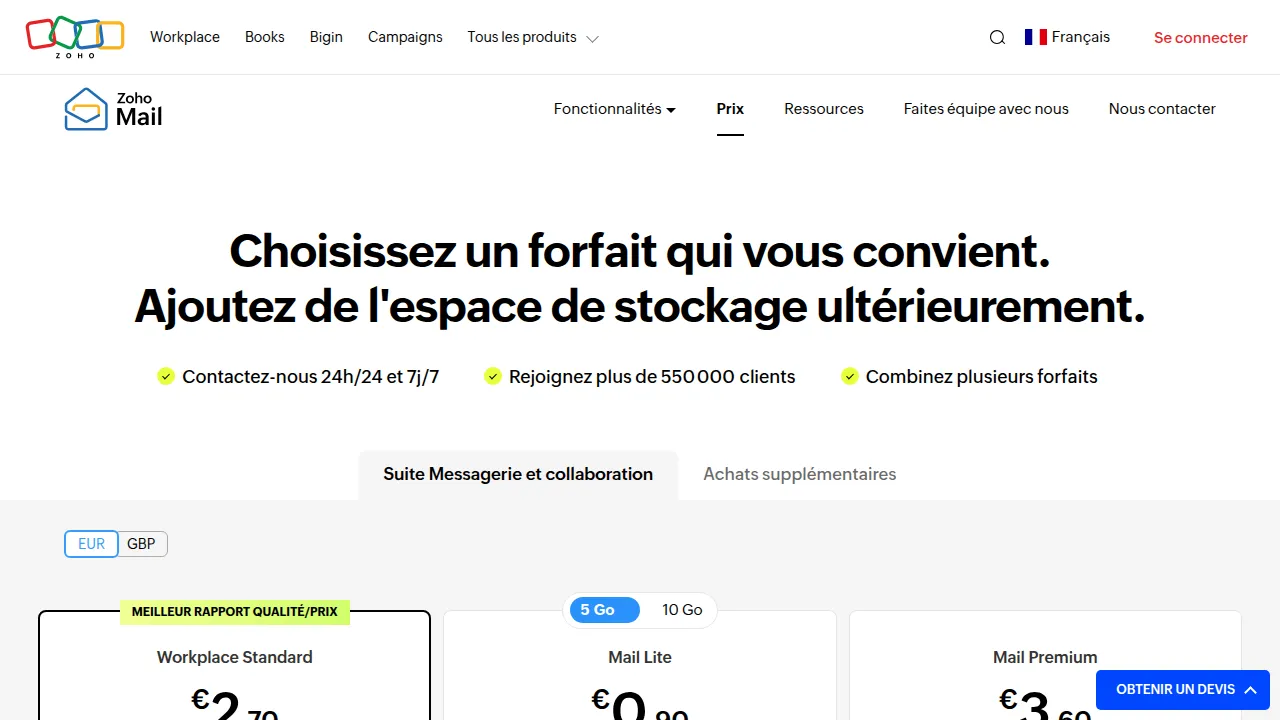Viewport: 1280px width, 720px height.
Task: Open the Prix menu item
Action: coord(730,109)
